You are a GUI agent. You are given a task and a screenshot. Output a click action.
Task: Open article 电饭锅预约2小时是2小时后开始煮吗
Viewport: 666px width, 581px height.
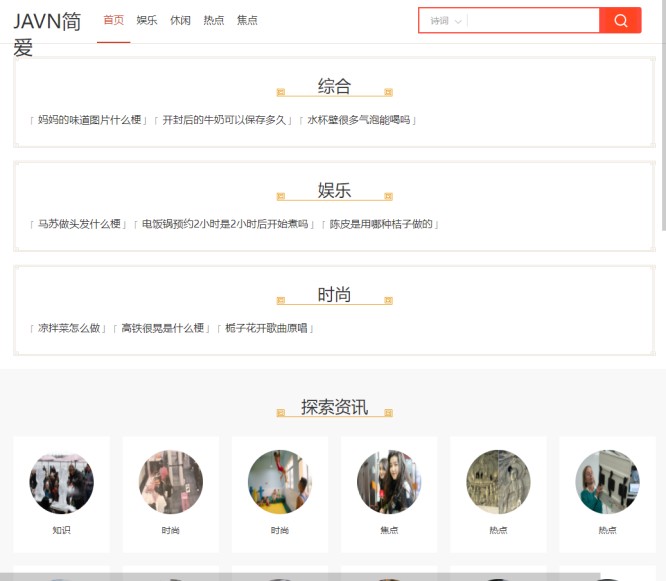pos(224,224)
